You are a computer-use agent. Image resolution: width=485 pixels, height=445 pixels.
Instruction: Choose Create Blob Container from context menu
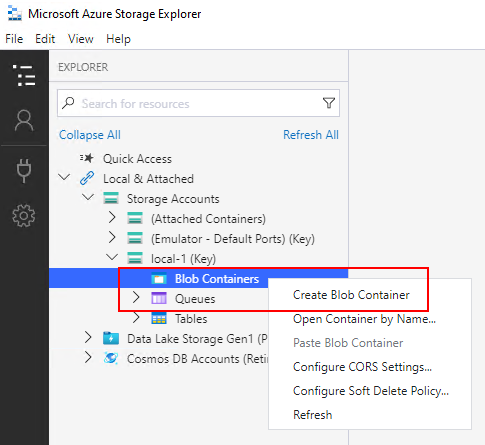pyautogui.click(x=351, y=295)
